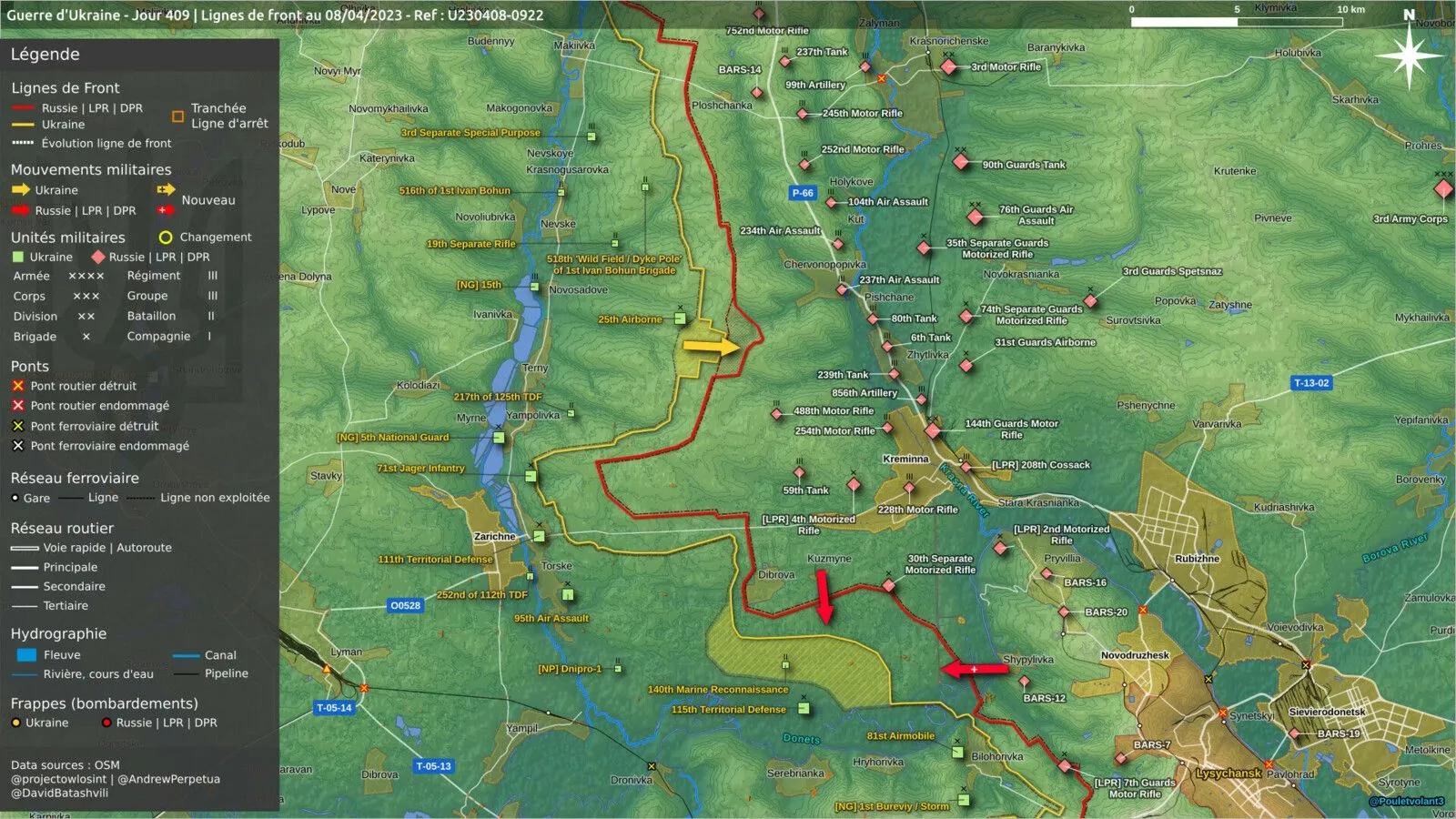This screenshot has height=819, width=1456.
Task: Click the T-05-14 road shield
Action: pyautogui.click(x=334, y=708)
